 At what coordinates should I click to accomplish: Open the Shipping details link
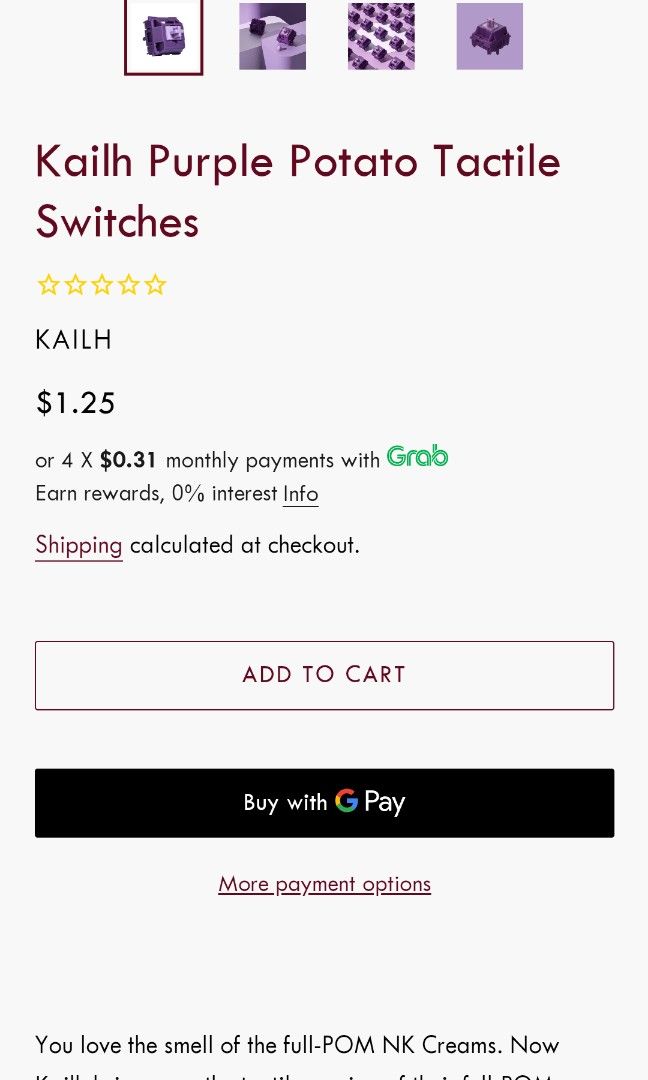pos(78,545)
